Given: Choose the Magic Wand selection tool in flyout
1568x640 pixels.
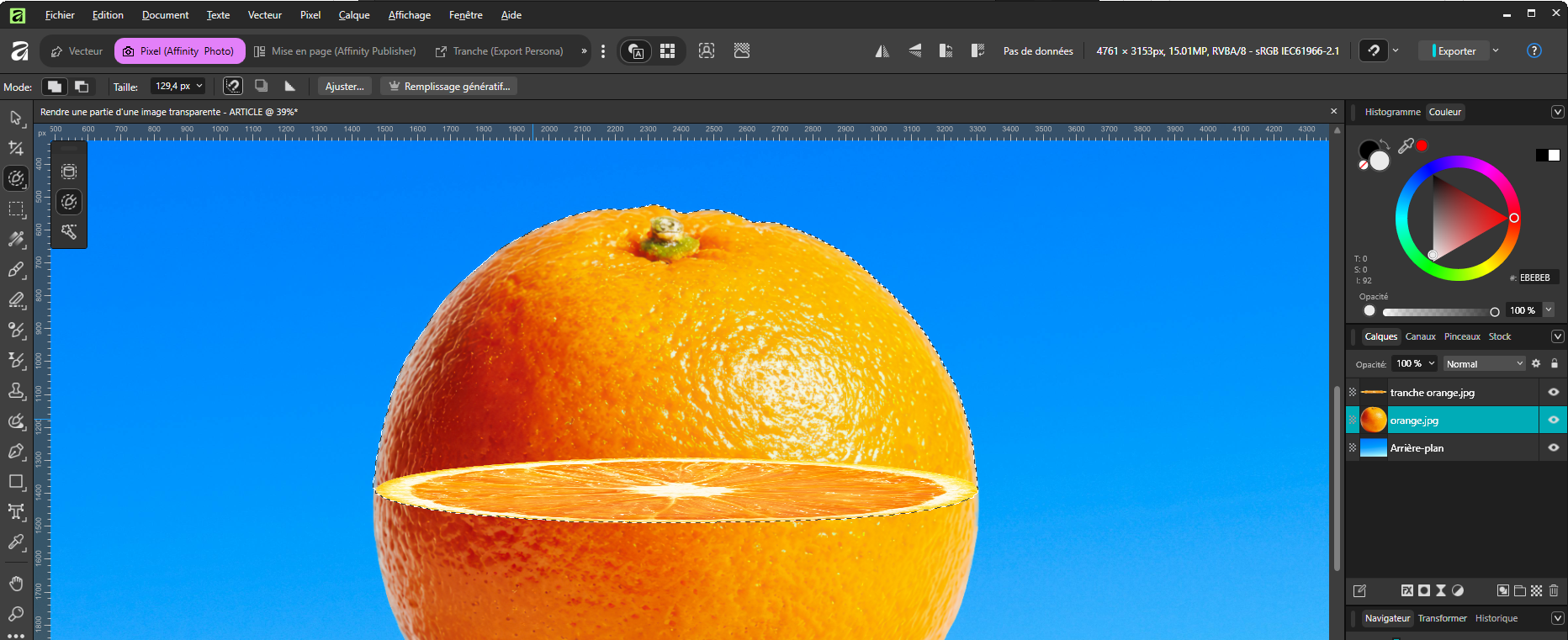Looking at the screenshot, I should [x=69, y=232].
